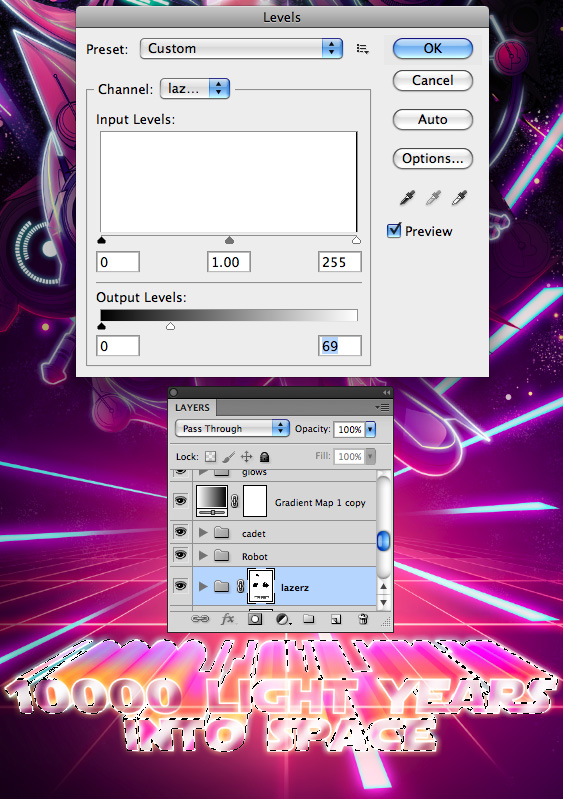Screen dimensions: 563x799
Task: Click the chain link on Gradient Map 1 copy
Action: pyautogui.click(x=234, y=501)
